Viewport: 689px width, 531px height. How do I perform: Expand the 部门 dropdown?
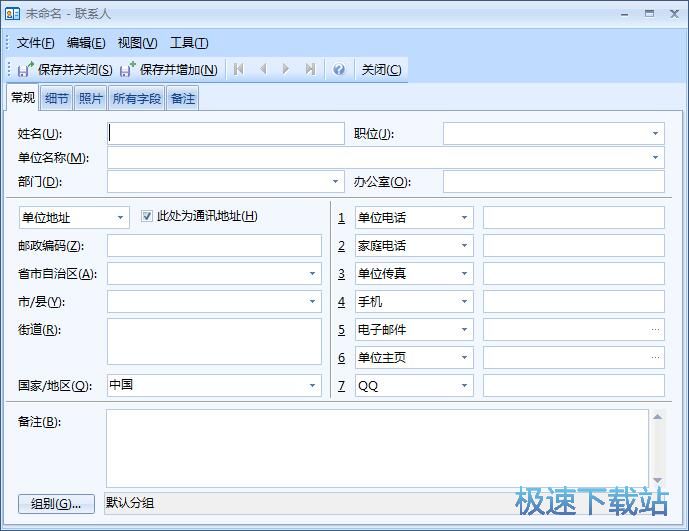tap(335, 181)
